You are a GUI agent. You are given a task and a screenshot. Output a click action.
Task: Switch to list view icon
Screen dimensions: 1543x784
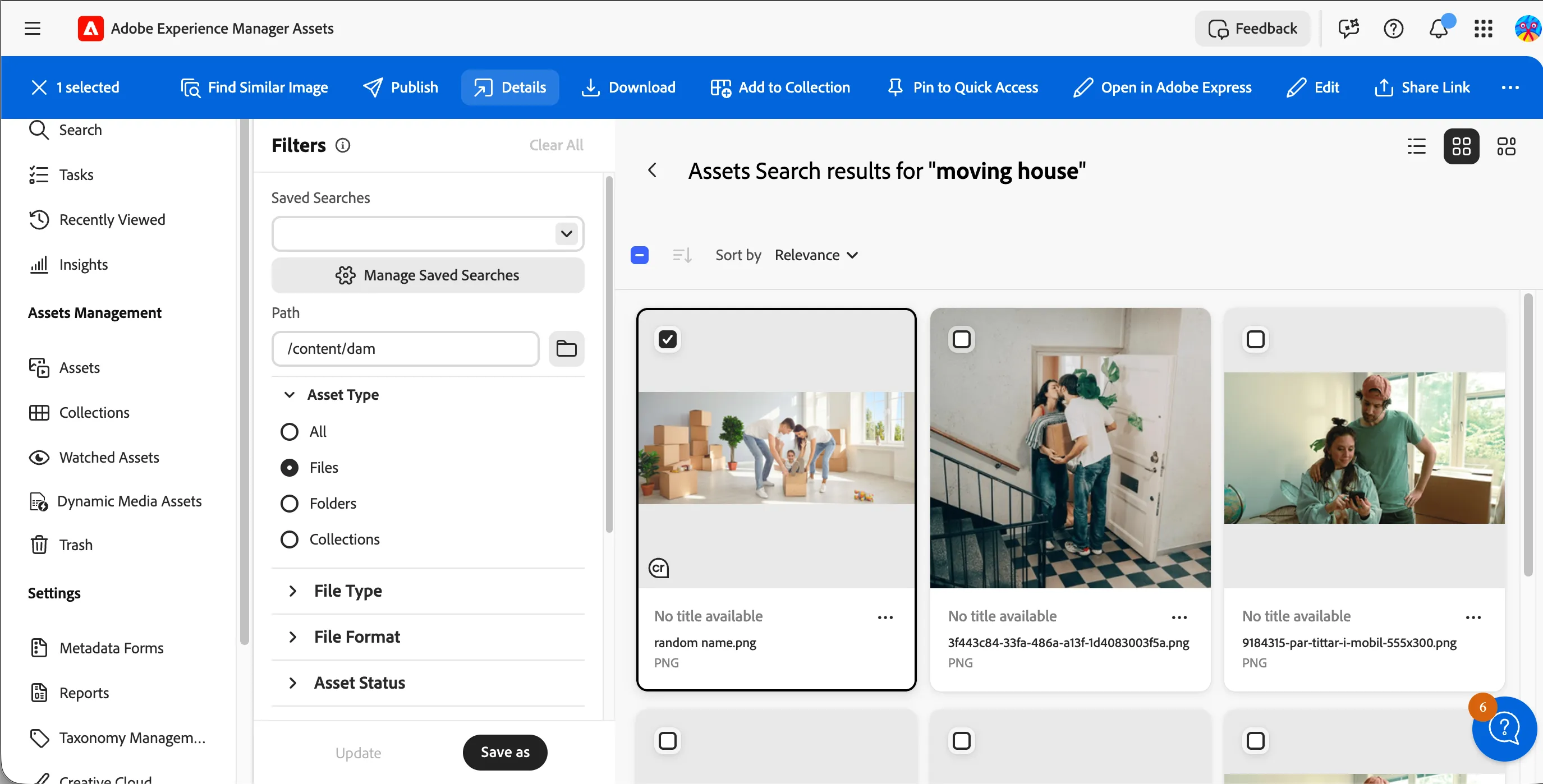pos(1417,146)
